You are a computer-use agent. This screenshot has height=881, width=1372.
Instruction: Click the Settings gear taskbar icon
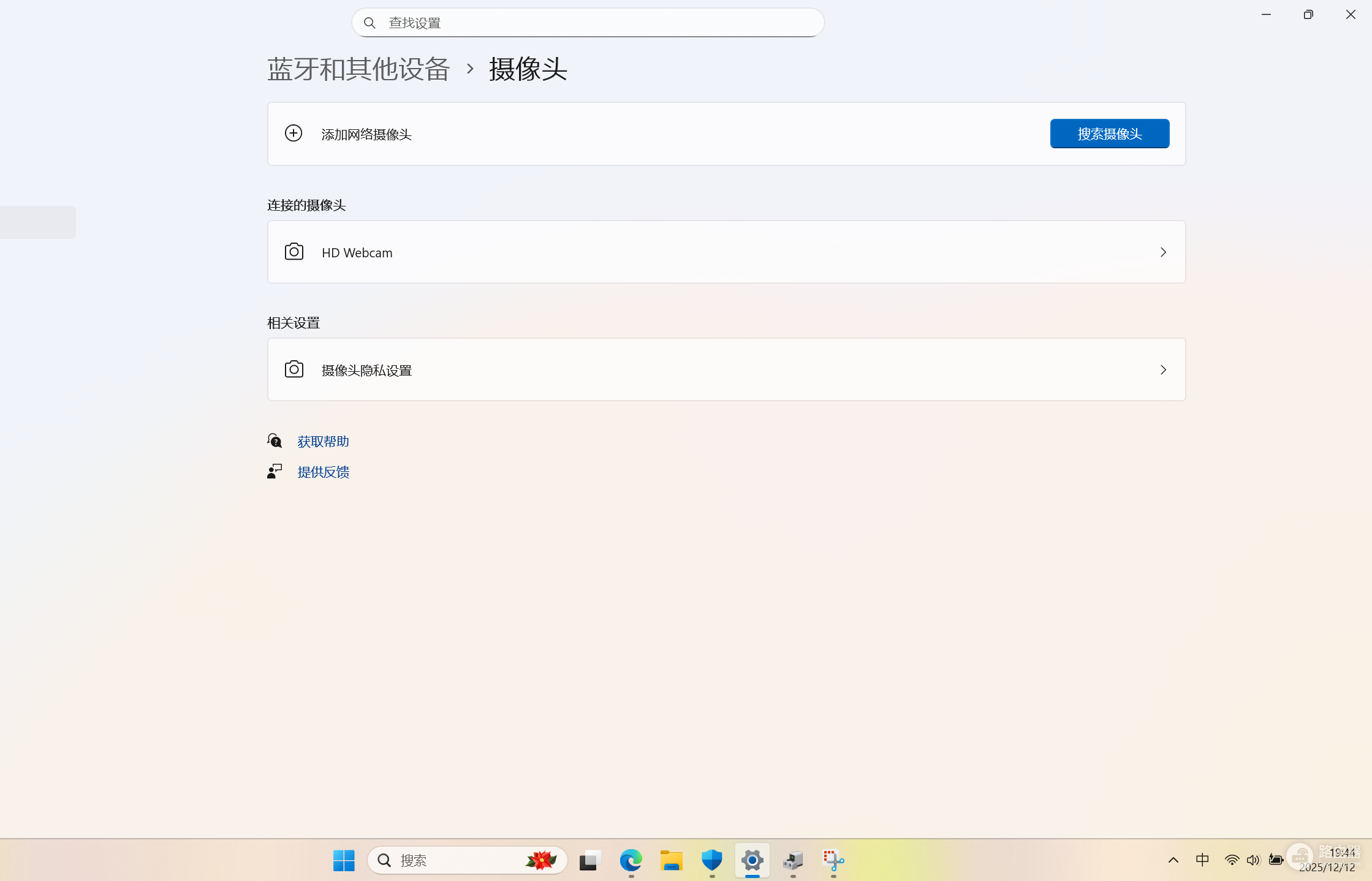point(752,860)
